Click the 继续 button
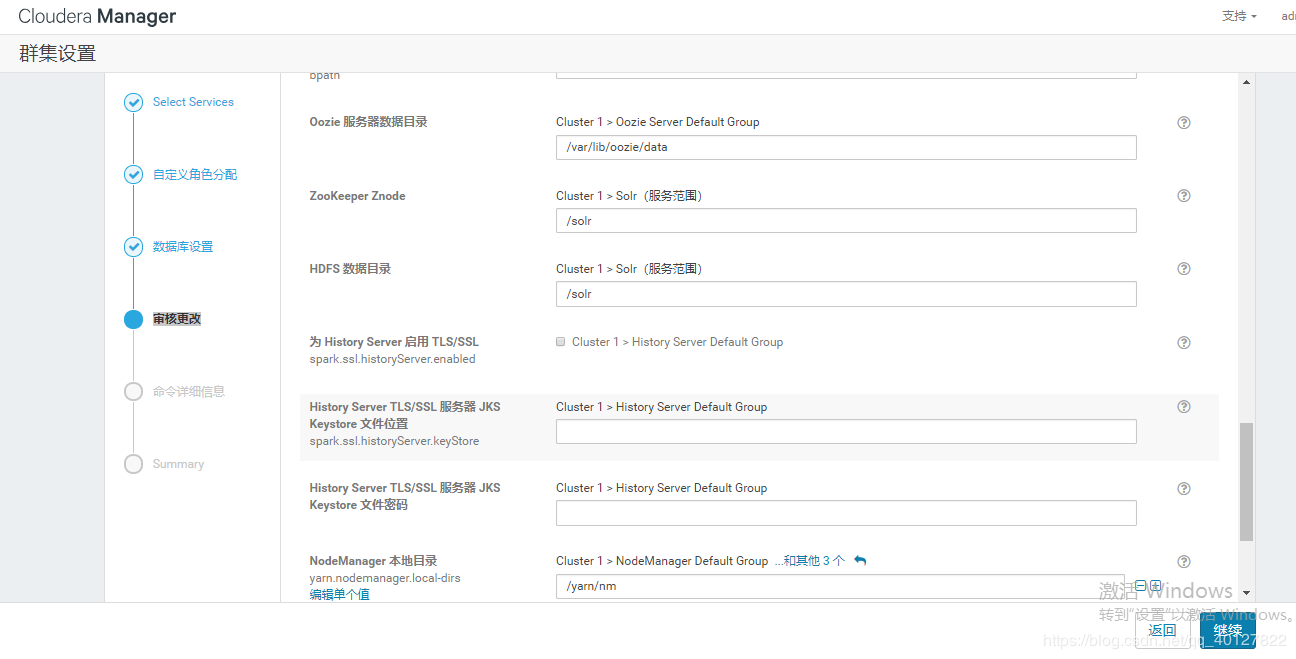The image size is (1296, 659). coord(1227,630)
